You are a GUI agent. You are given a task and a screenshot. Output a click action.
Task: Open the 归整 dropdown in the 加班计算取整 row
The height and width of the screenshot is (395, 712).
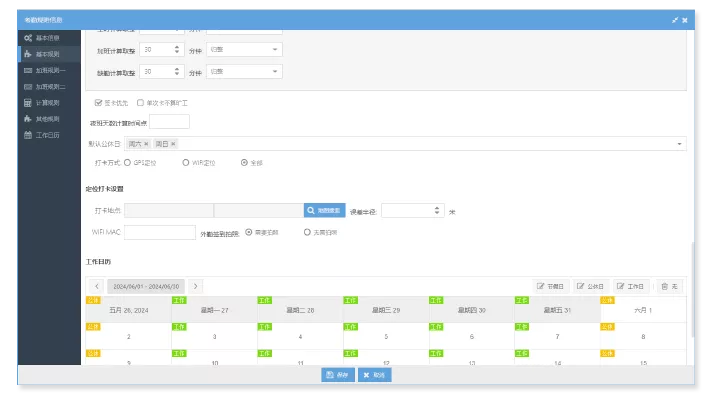244,49
